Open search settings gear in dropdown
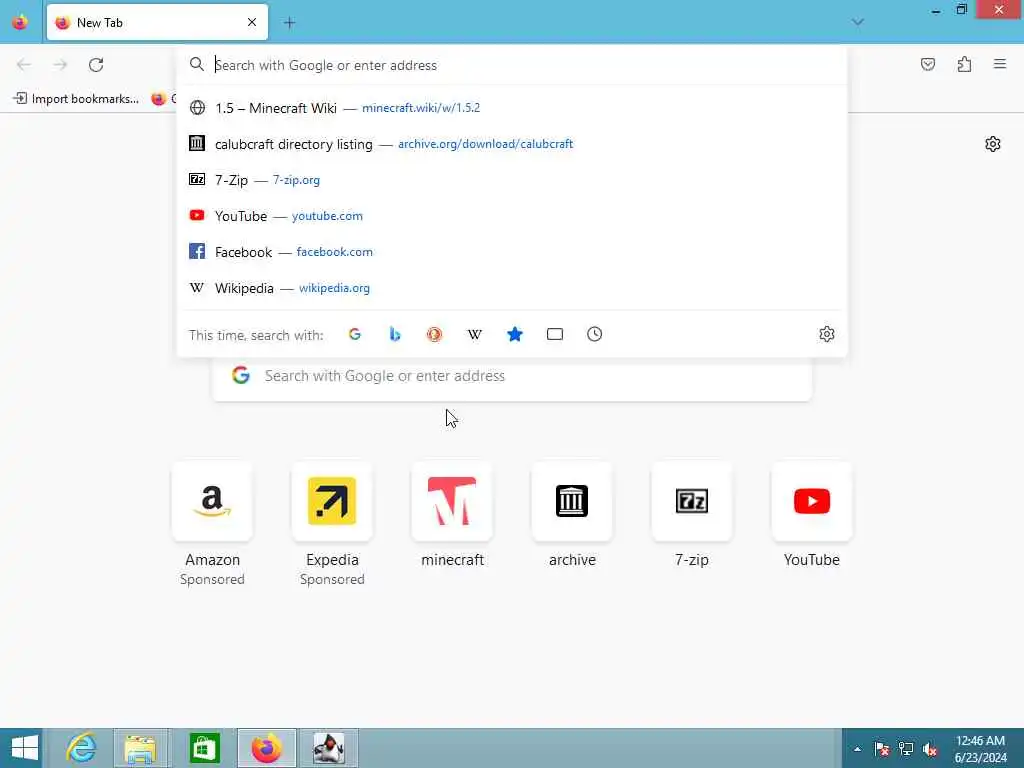 tap(827, 334)
